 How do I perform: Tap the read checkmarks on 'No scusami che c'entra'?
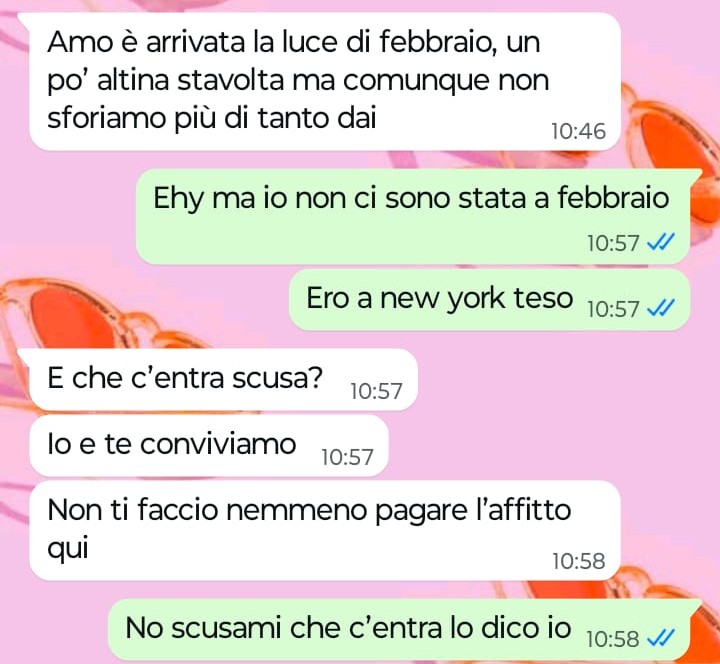click(x=661, y=638)
